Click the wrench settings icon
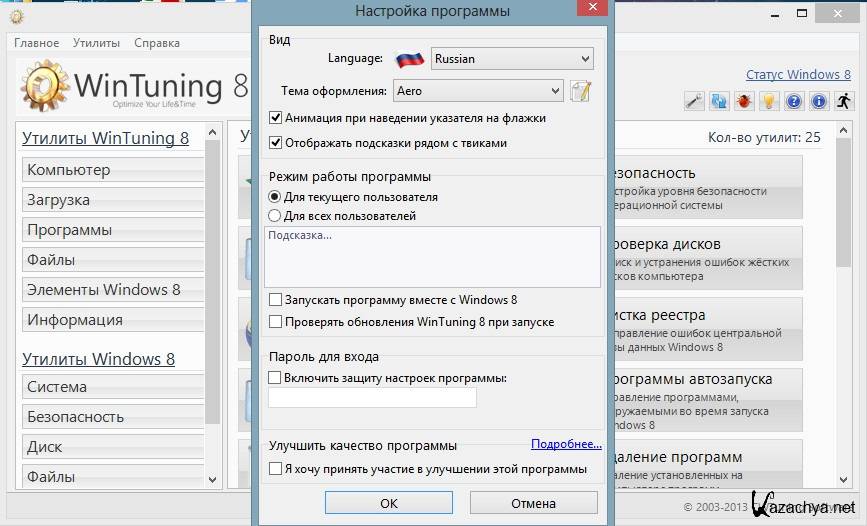867x526 pixels. pyautogui.click(x=694, y=101)
